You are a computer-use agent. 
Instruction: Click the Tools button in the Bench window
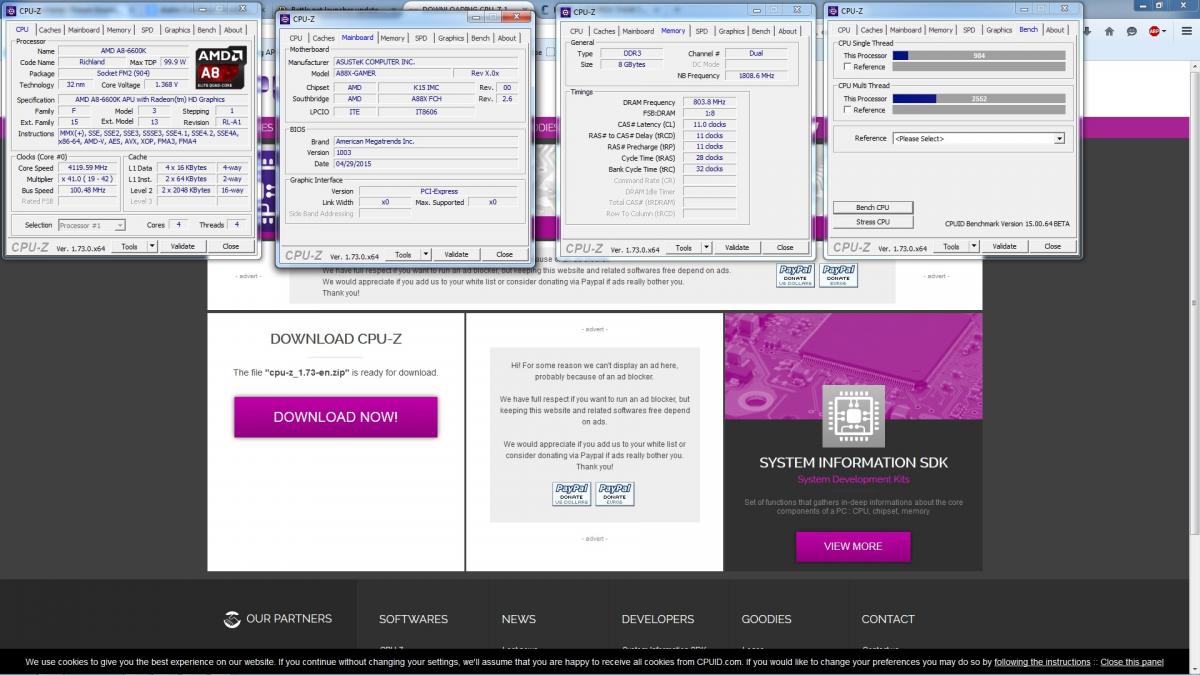pos(950,246)
